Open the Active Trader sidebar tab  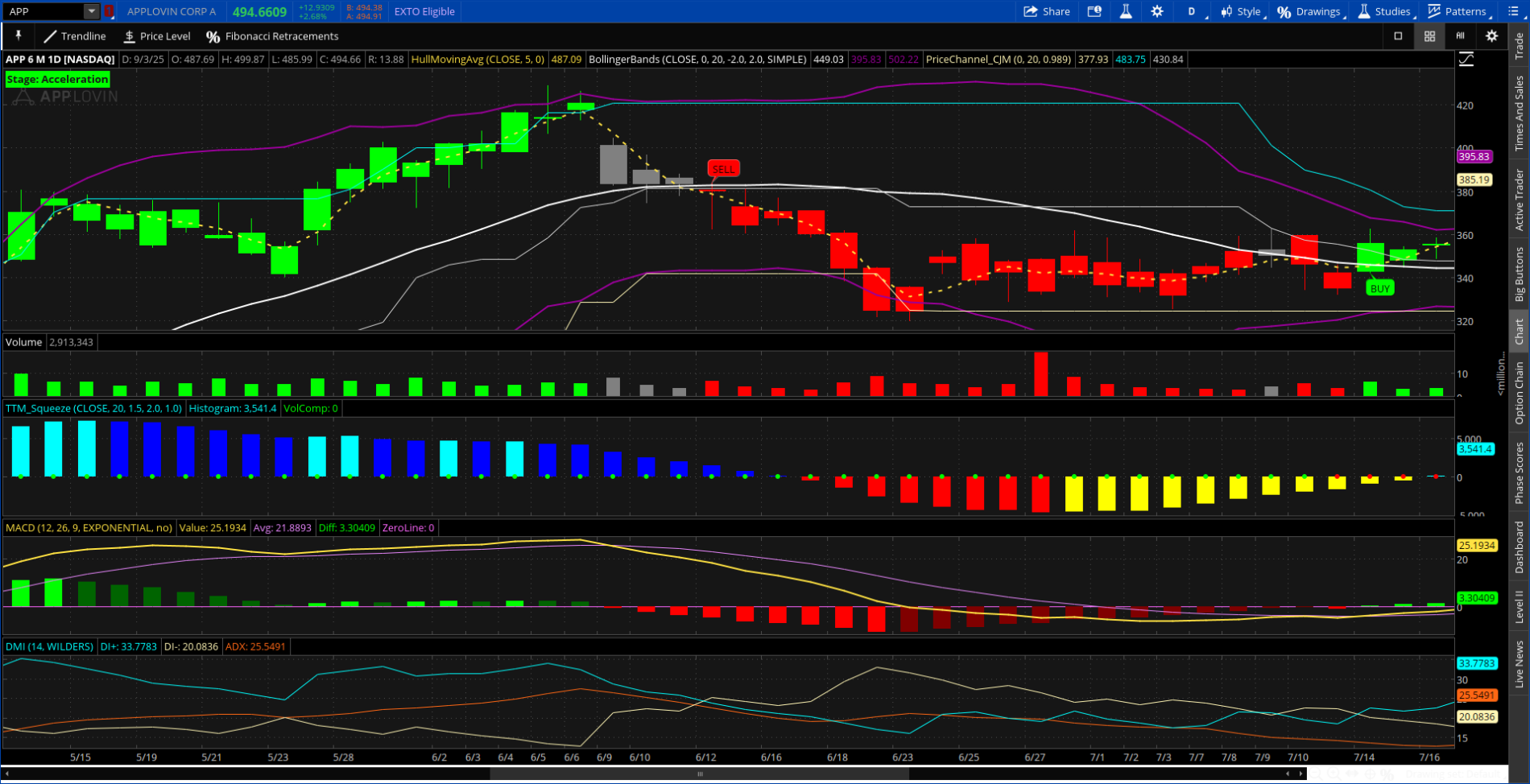tap(1519, 200)
